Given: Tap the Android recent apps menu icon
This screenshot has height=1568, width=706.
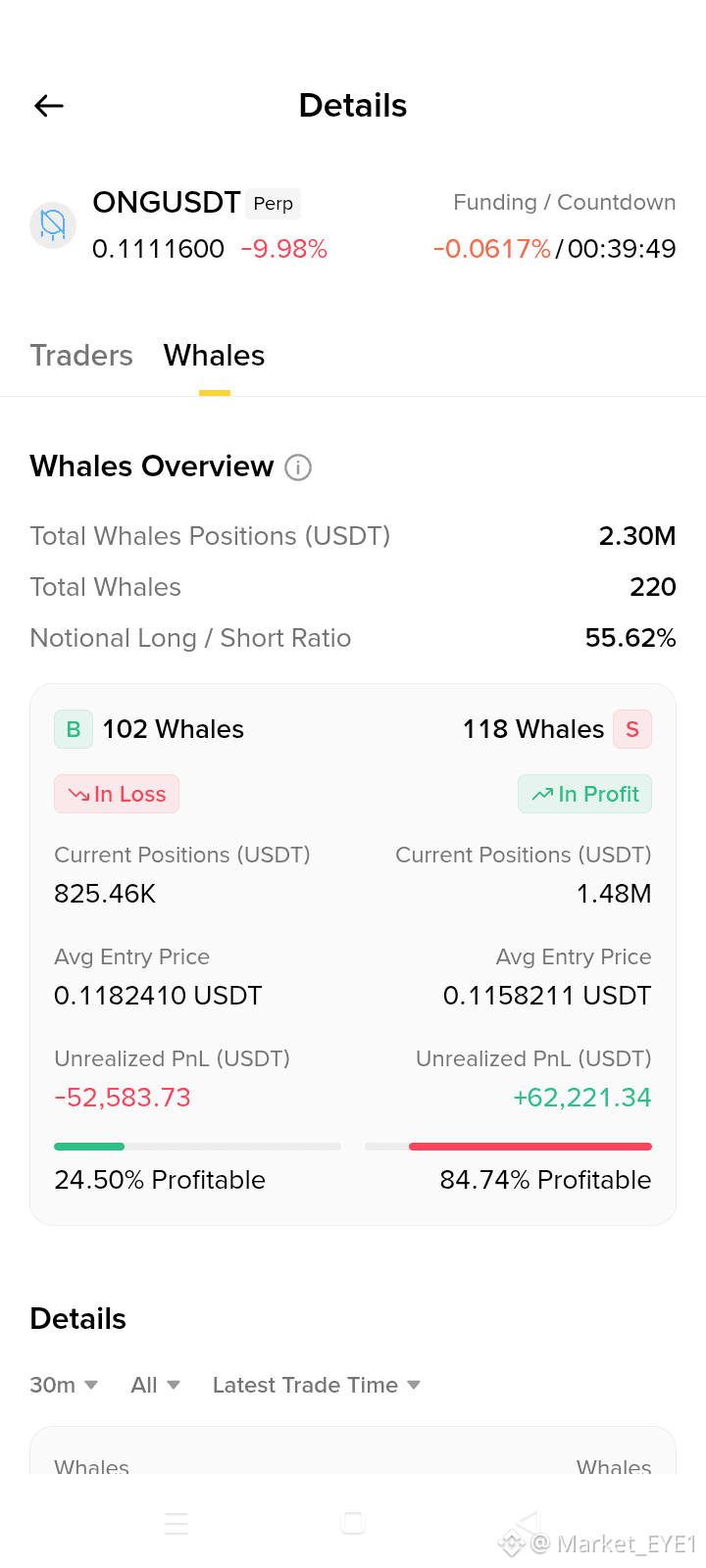Looking at the screenshot, I should click(176, 1524).
